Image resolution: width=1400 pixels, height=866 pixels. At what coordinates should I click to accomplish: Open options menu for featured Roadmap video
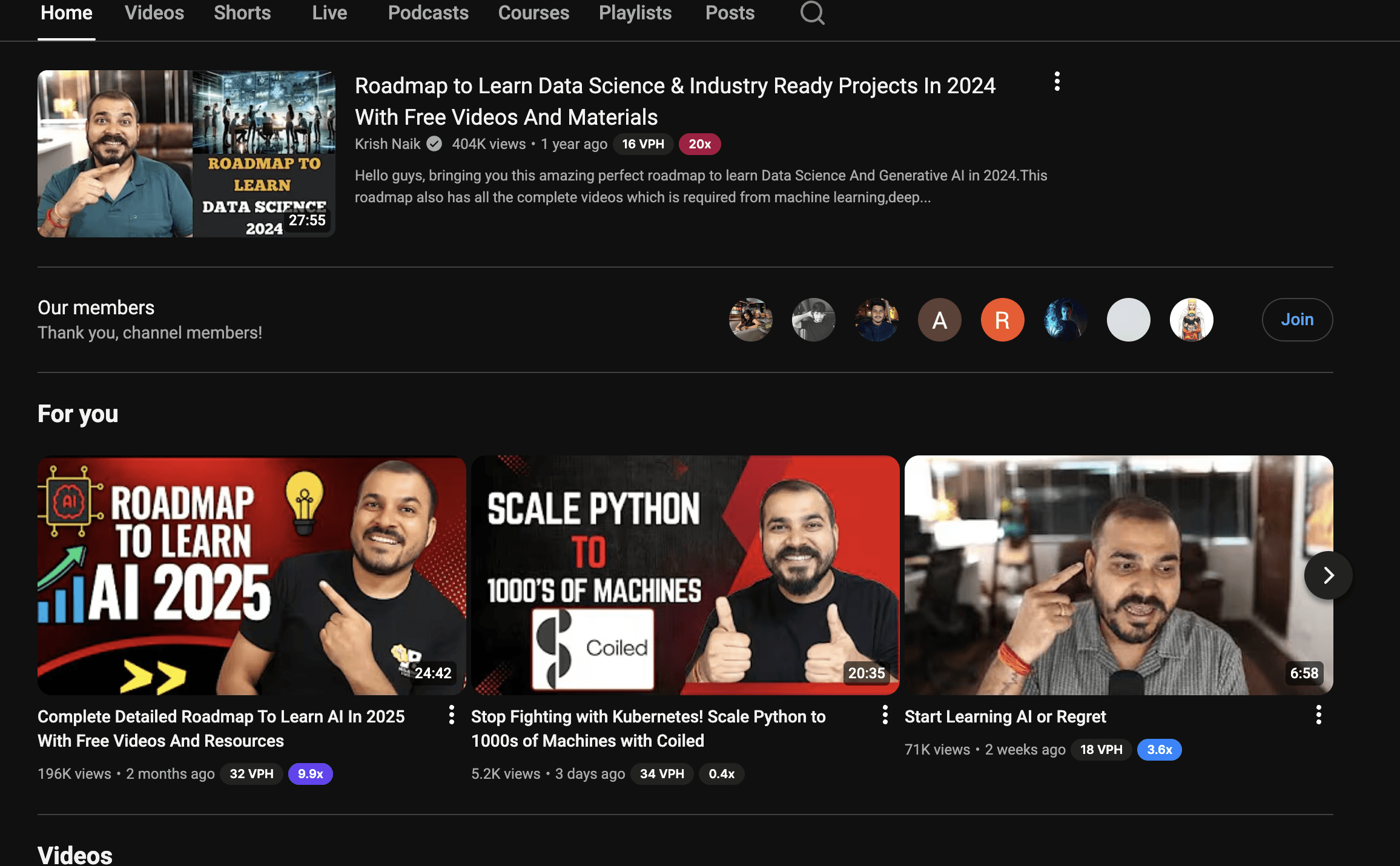pos(1057,82)
